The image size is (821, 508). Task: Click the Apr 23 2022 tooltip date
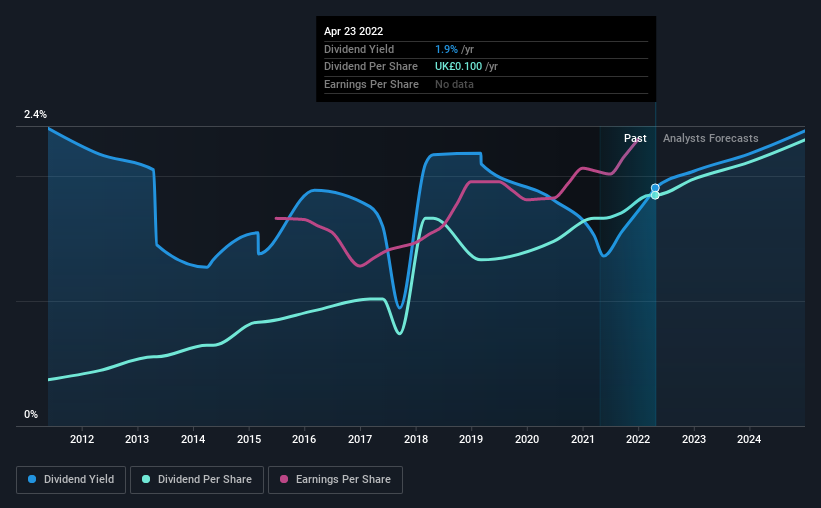point(353,31)
